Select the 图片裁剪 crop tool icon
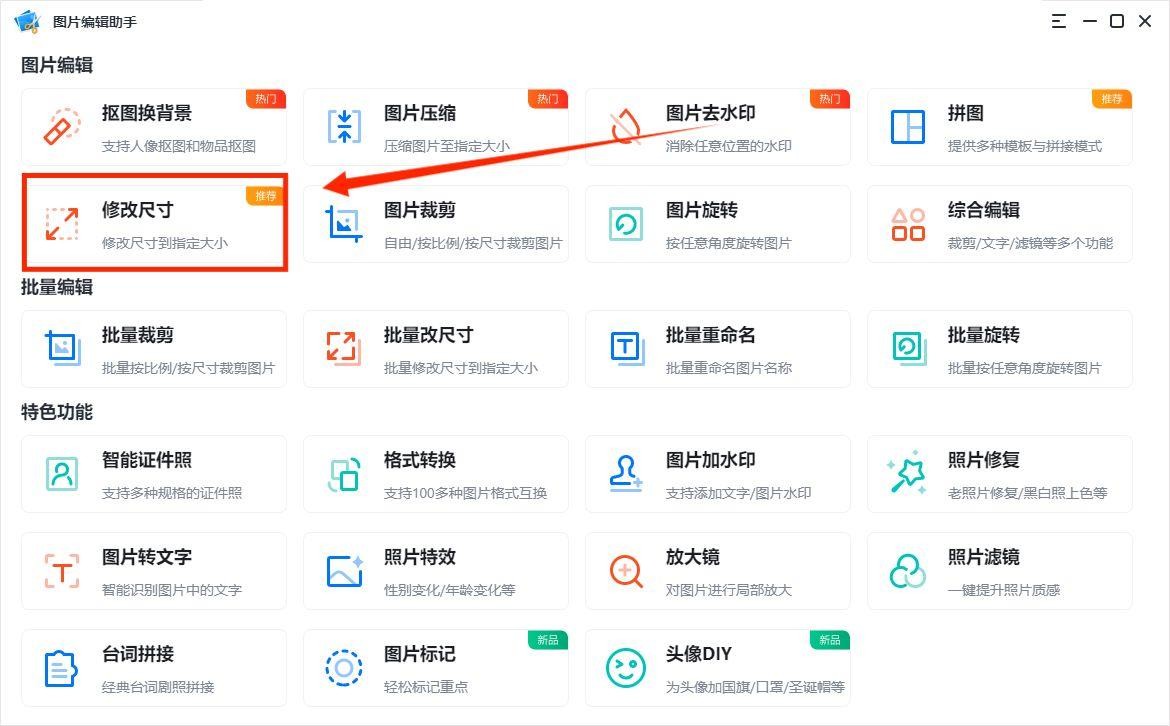This screenshot has width=1170, height=726. click(x=343, y=224)
